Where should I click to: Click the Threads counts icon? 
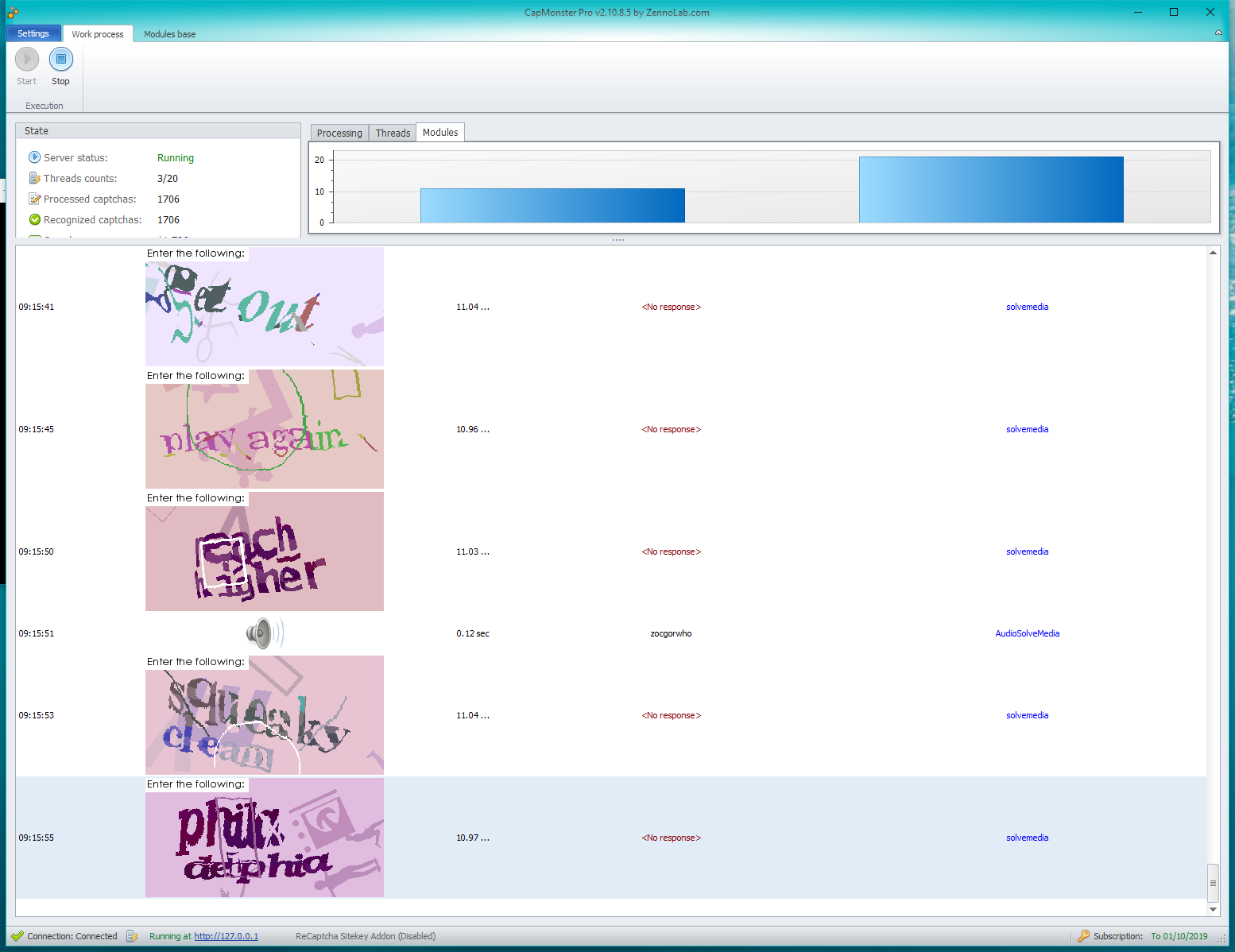tap(35, 178)
